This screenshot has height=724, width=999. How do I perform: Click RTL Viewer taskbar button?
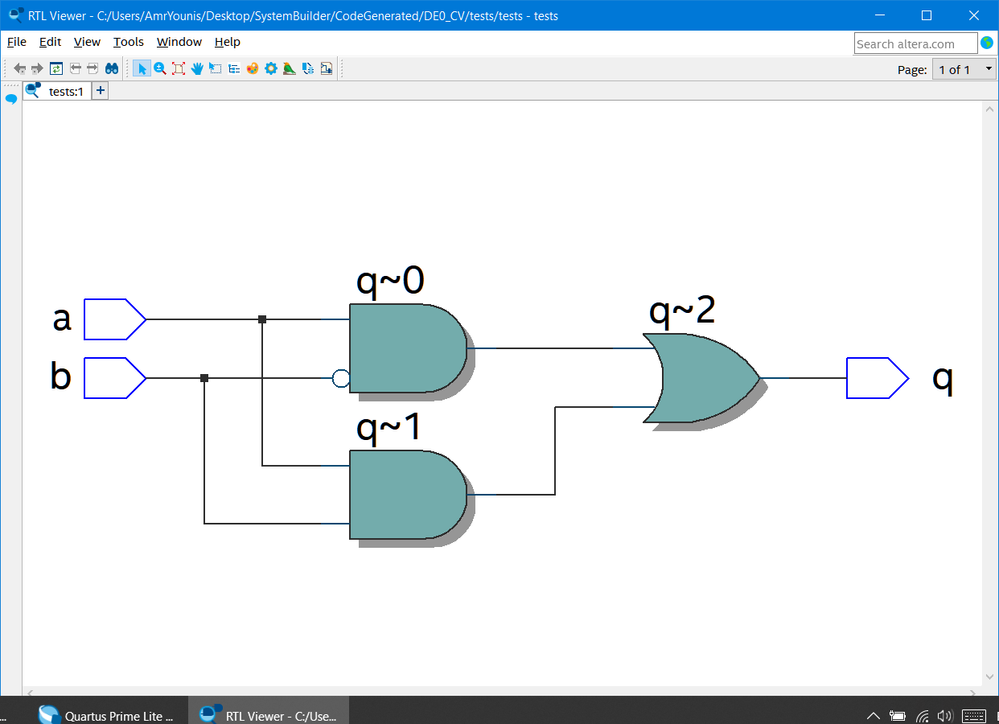click(x=268, y=715)
